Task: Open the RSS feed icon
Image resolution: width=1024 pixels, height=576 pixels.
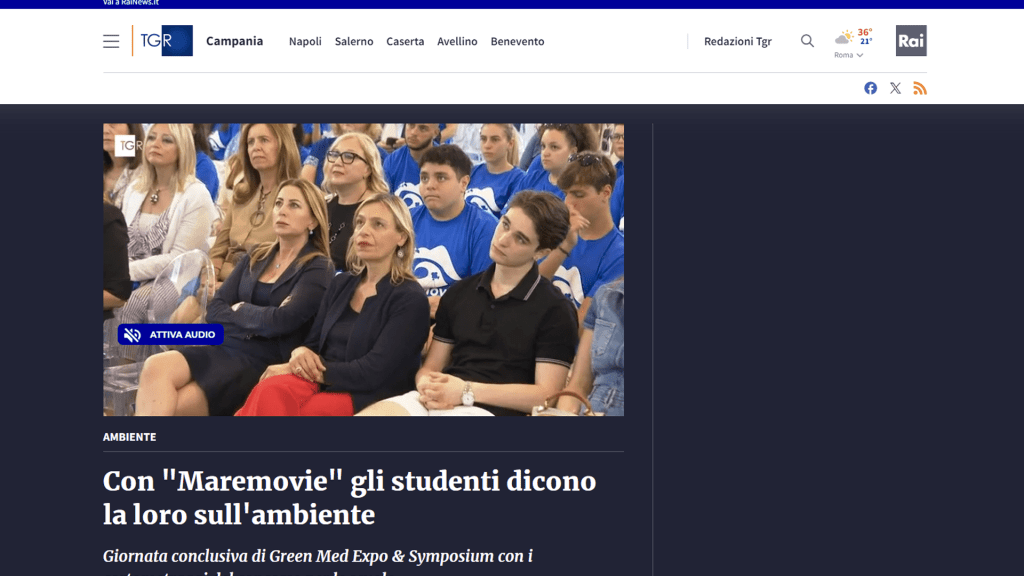Action: tap(920, 88)
